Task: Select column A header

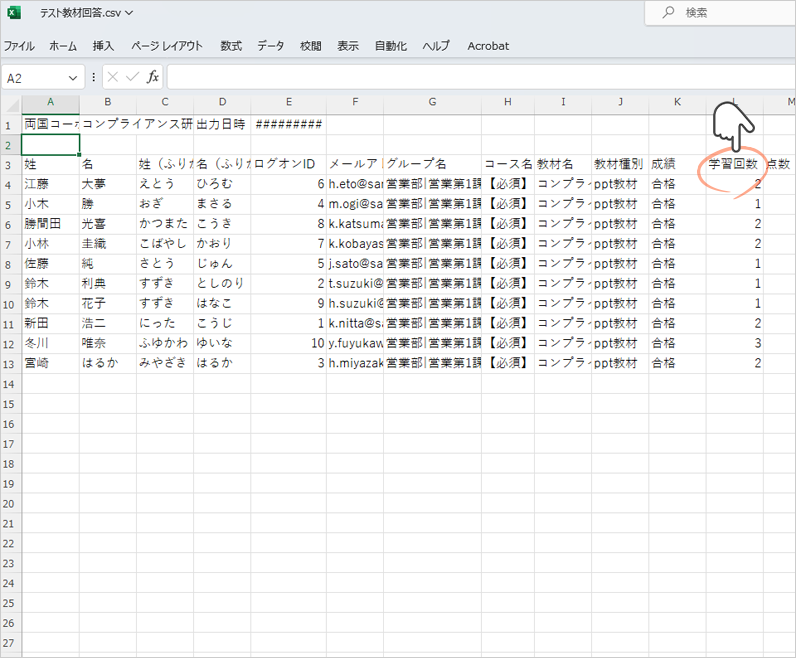Action: coord(50,102)
